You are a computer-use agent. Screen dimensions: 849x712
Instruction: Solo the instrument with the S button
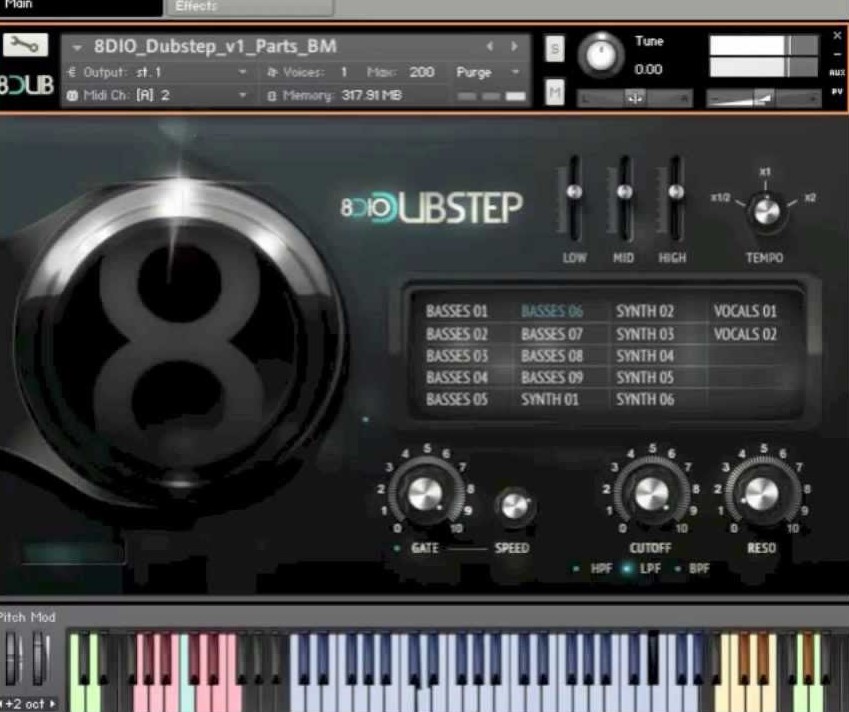pos(554,49)
